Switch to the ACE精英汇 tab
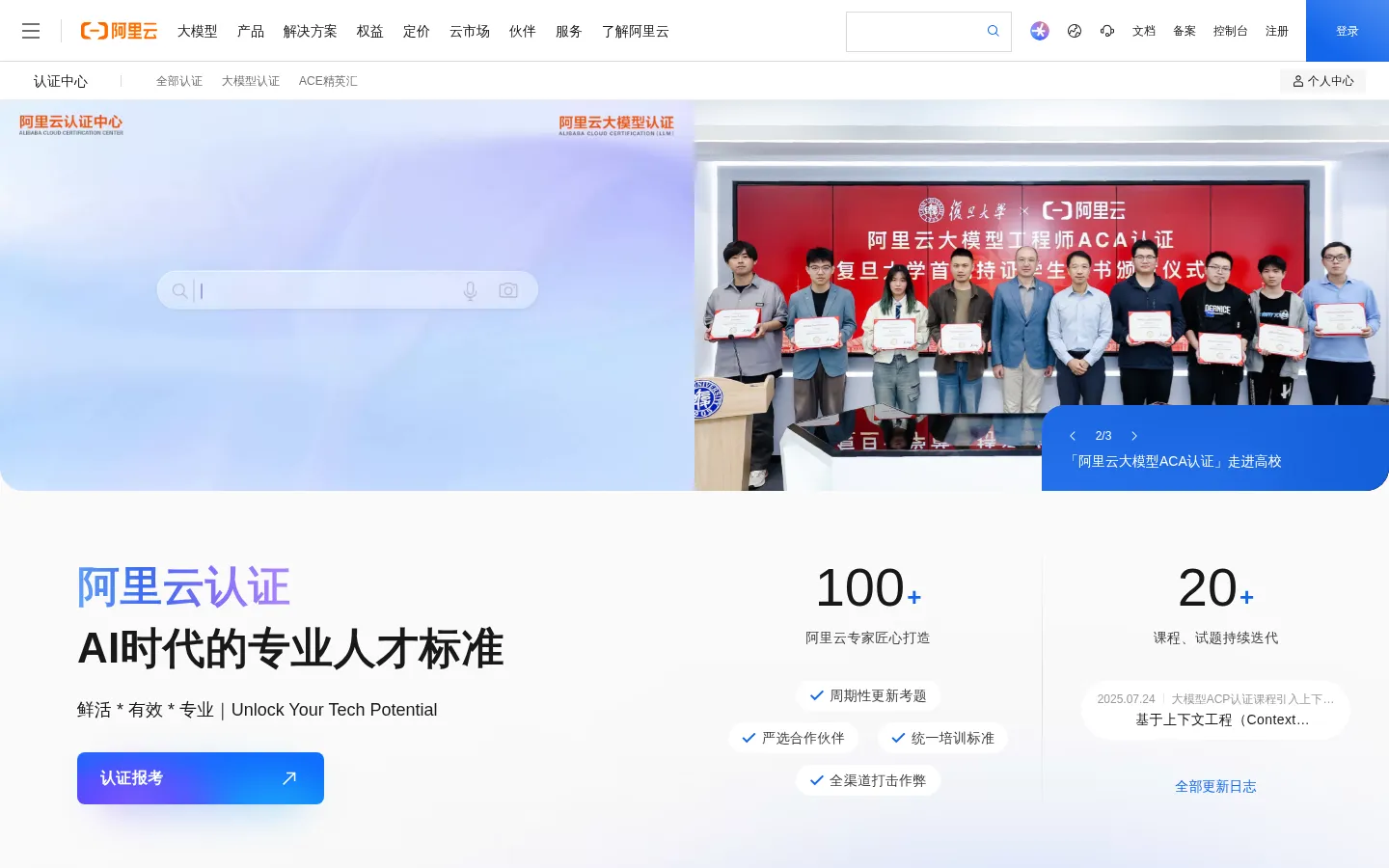1389x868 pixels. click(x=328, y=81)
